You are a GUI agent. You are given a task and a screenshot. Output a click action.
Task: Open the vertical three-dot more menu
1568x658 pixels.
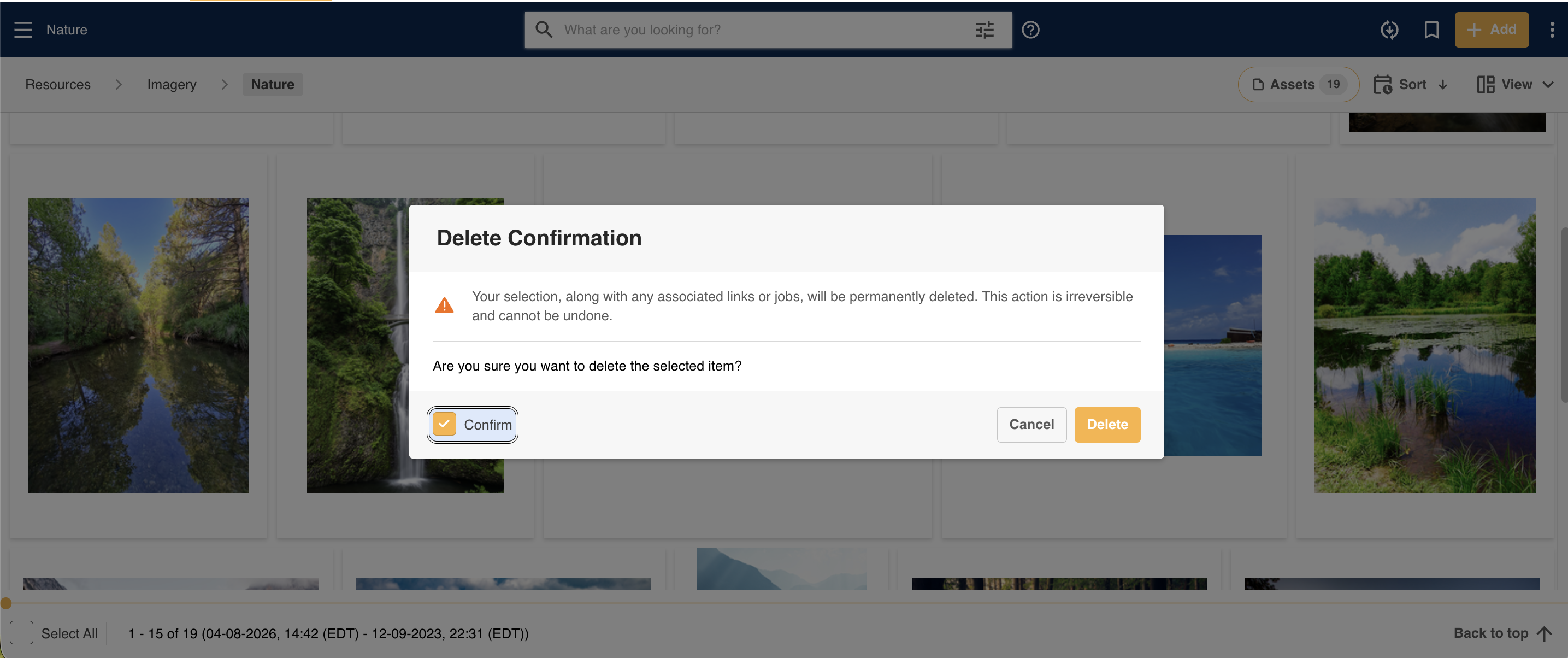point(1552,29)
